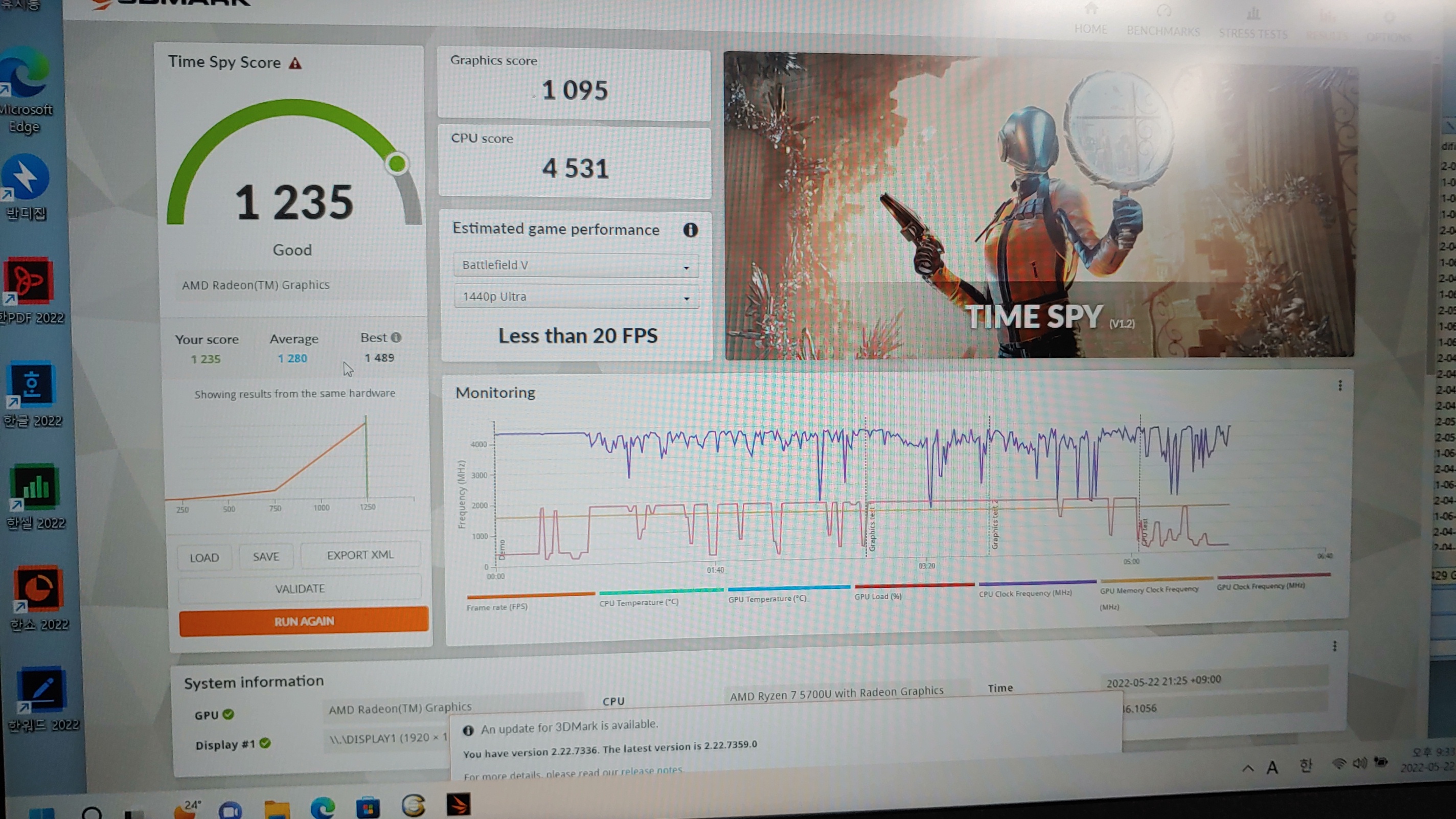Image resolution: width=1456 pixels, height=819 pixels.
Task: Open the Windows Start menu
Action: click(42, 813)
